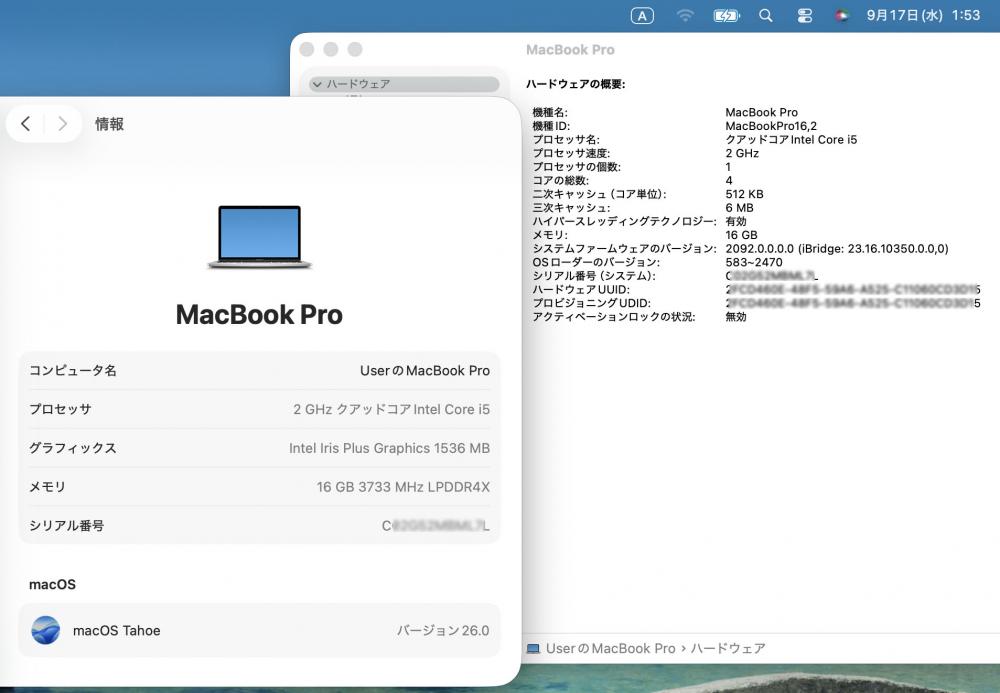Select the プロセッサ速度 value 2 GHz
The image size is (1000, 693).
point(742,154)
